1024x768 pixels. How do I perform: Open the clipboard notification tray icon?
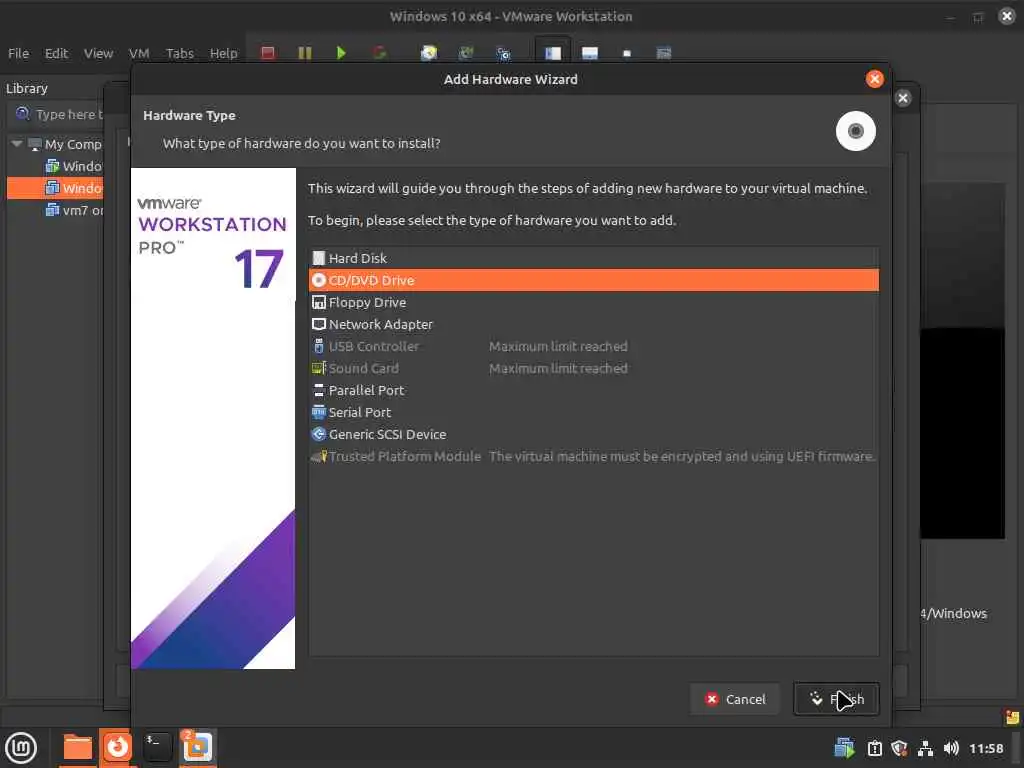[x=874, y=748]
